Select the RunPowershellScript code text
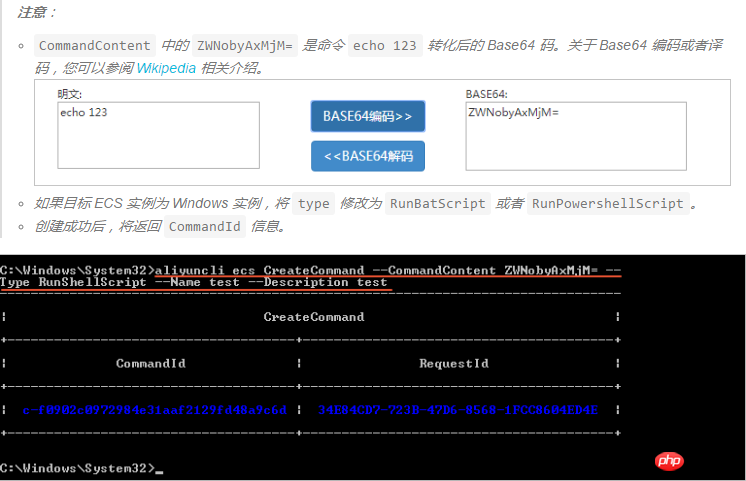746x481 pixels. pyautogui.click(x=608, y=204)
